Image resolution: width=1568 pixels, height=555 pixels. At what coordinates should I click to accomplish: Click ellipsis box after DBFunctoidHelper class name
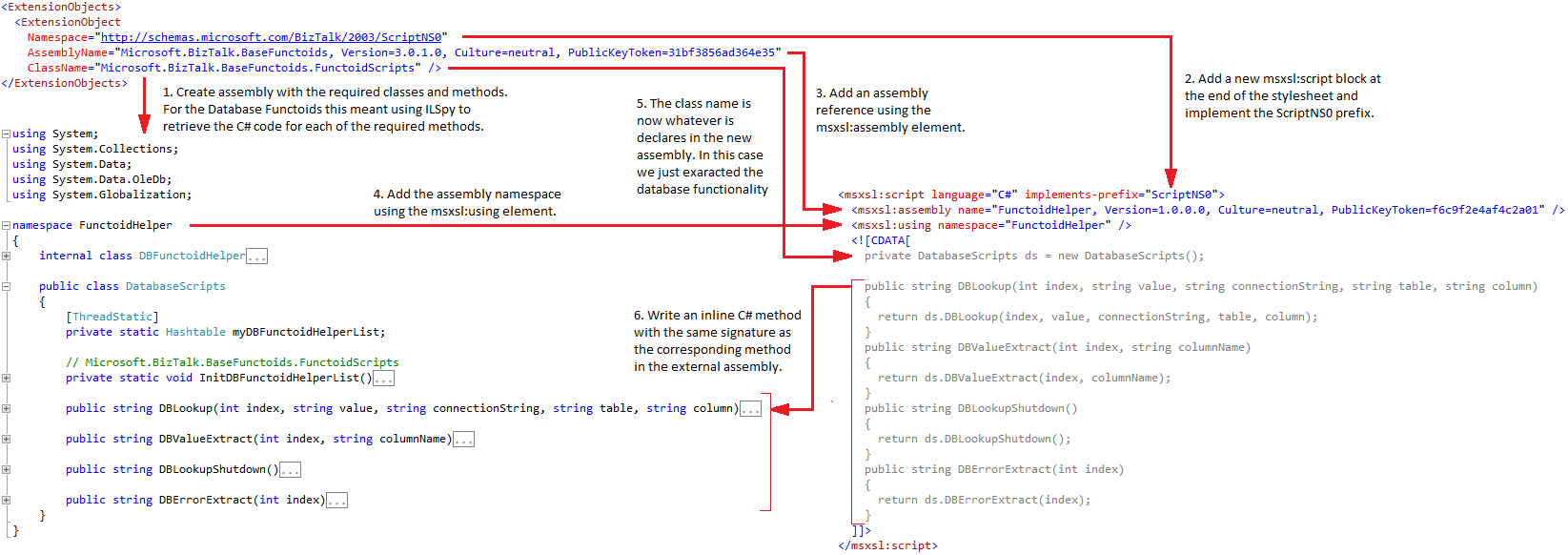click(x=256, y=256)
